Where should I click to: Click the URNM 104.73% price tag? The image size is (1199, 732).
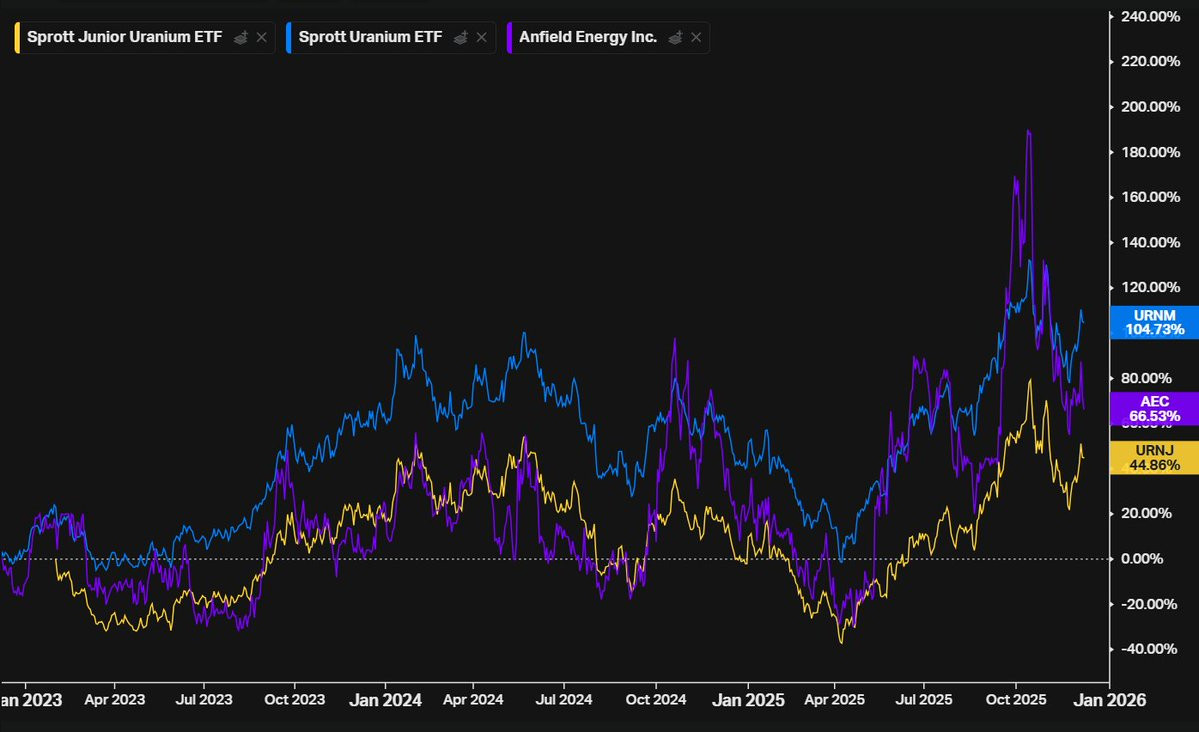1154,323
